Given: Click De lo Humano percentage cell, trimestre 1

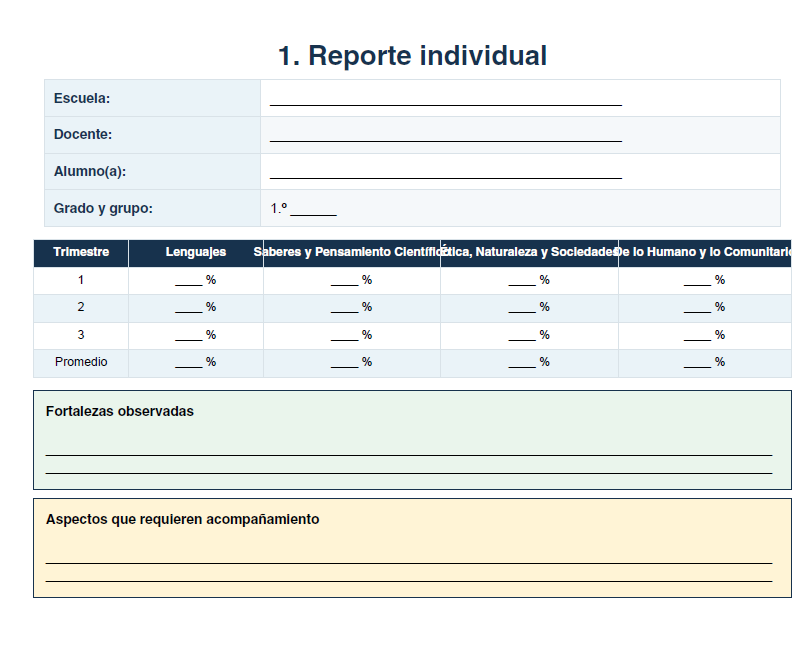Looking at the screenshot, I should (x=705, y=280).
